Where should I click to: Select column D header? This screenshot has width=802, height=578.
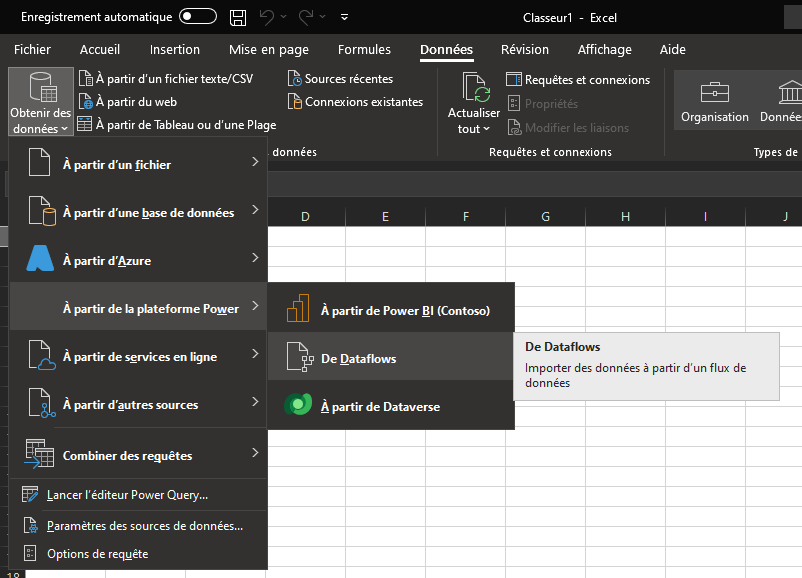point(305,216)
